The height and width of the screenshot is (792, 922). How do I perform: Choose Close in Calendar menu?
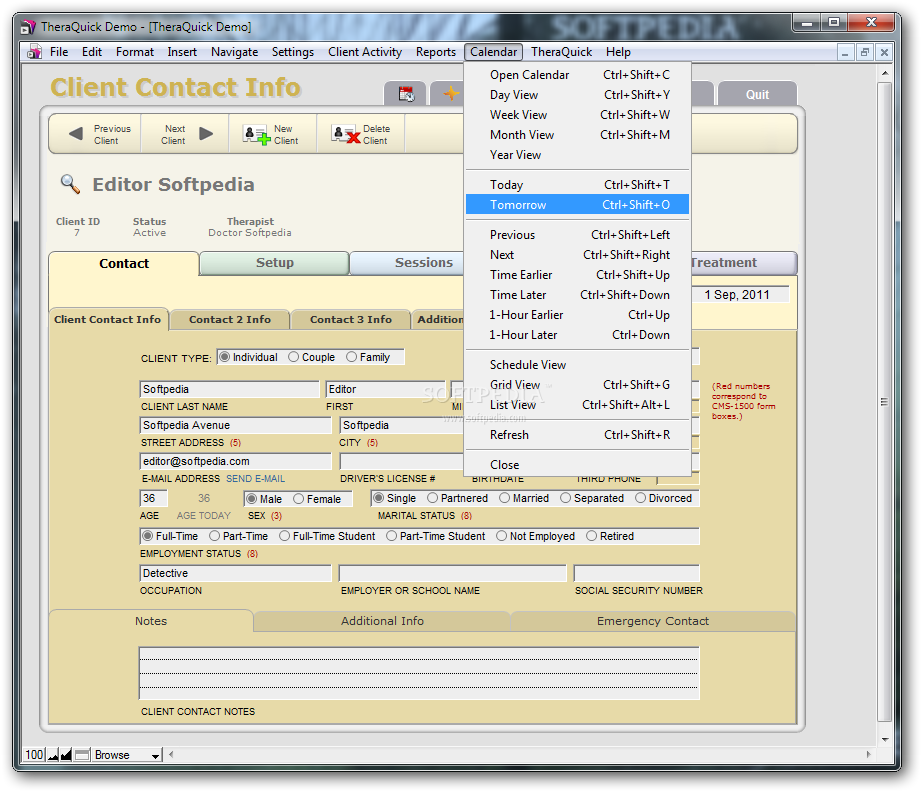[x=577, y=464]
